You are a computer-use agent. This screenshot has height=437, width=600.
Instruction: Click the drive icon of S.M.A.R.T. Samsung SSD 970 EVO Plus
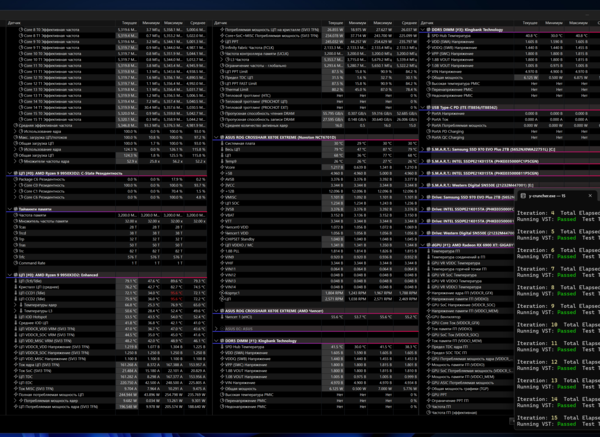coord(429,149)
